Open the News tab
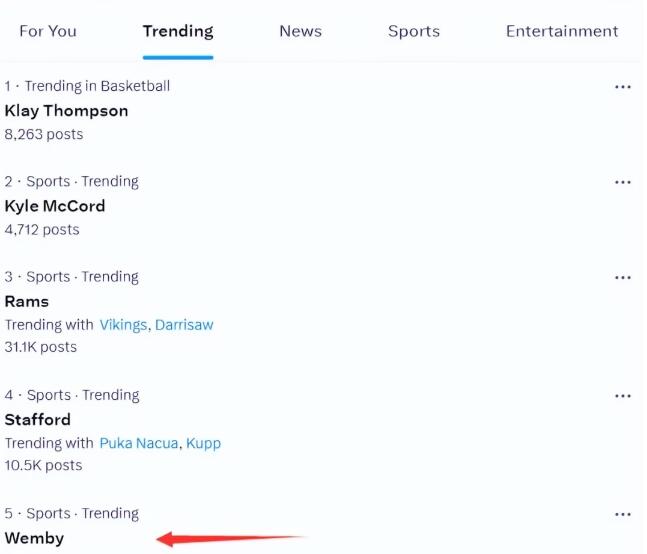The image size is (647, 554). point(301,31)
